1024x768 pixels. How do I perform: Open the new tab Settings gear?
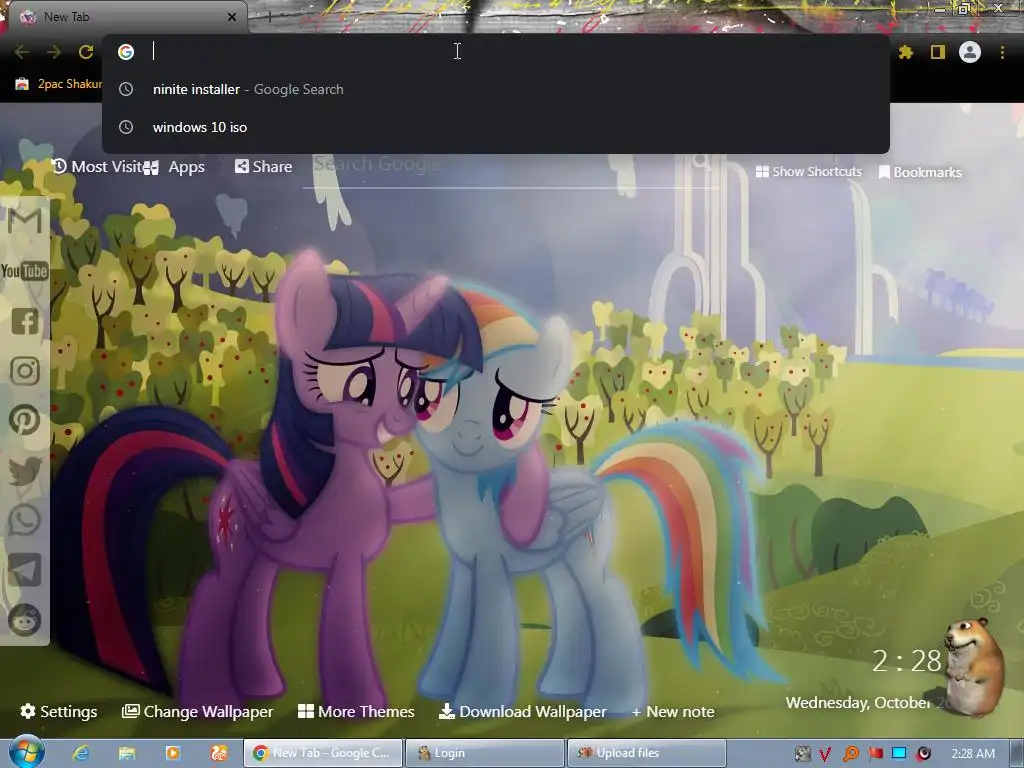tap(59, 711)
